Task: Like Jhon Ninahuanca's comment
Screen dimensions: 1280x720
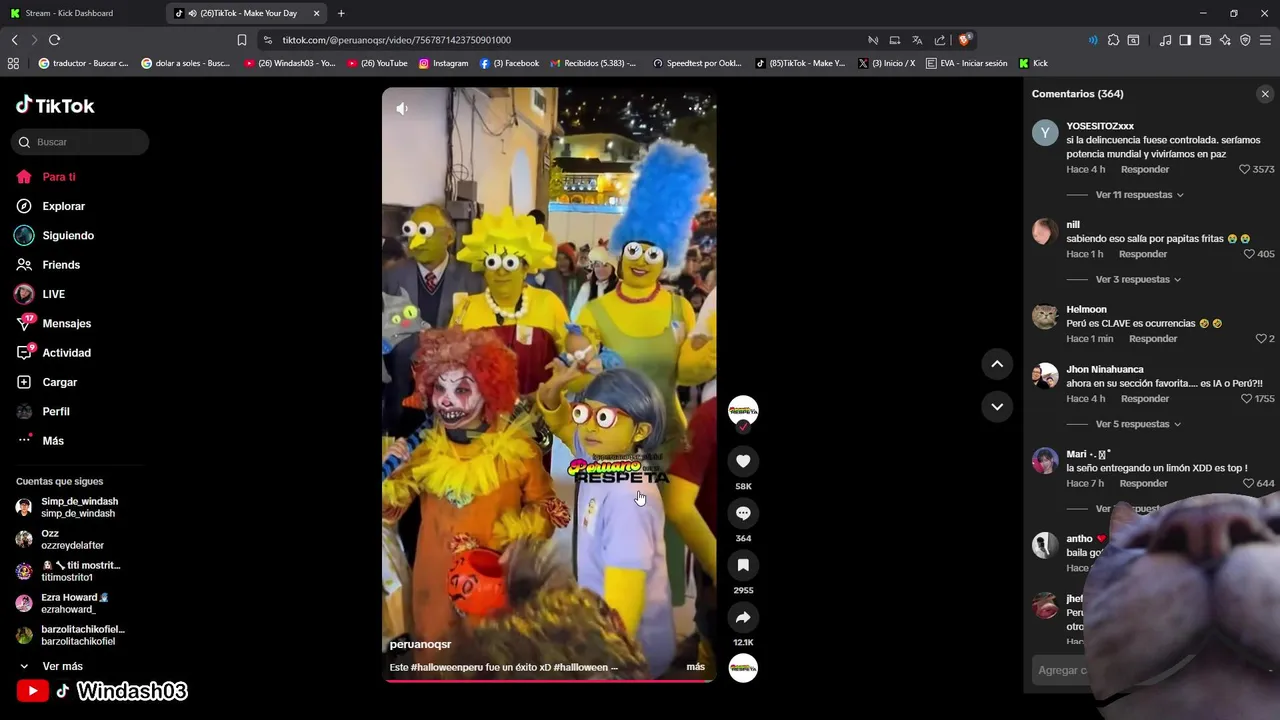Action: click(1246, 399)
